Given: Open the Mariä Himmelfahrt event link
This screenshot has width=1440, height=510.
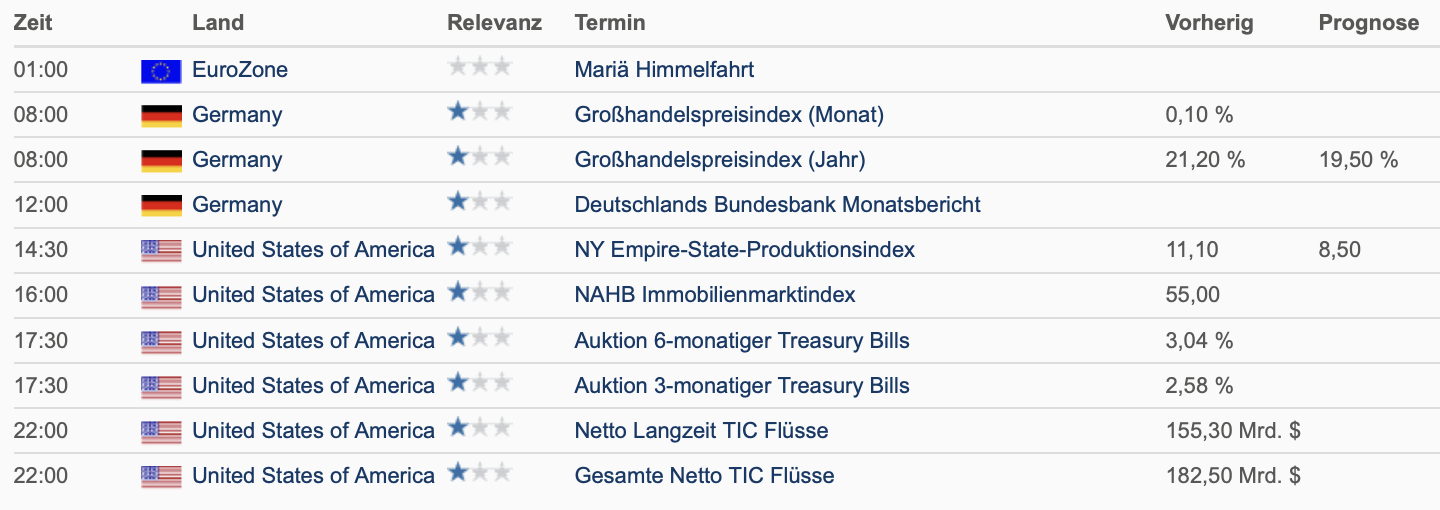Looking at the screenshot, I should coord(664,70).
